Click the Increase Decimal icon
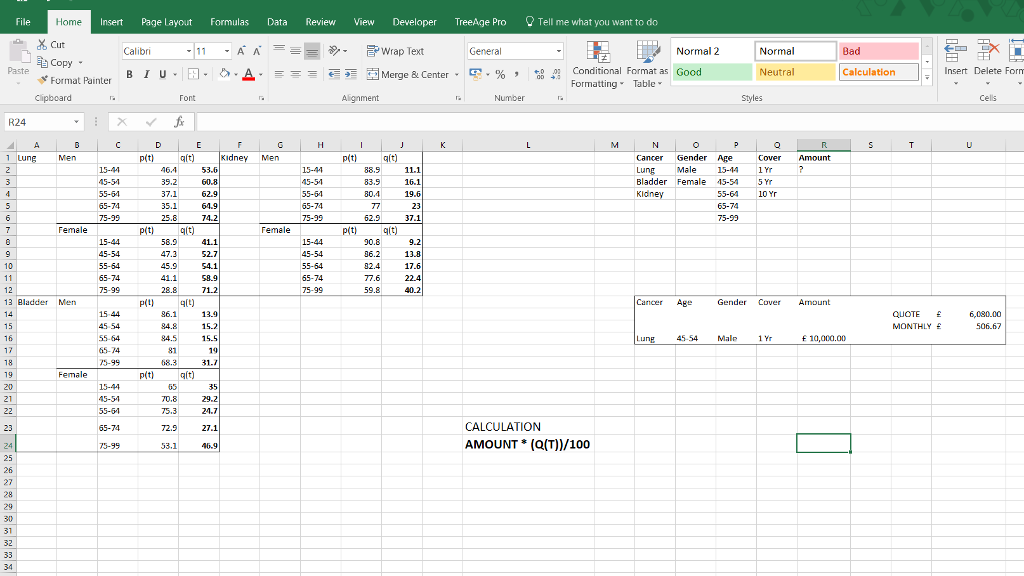This screenshot has height=576, width=1024. tap(540, 73)
